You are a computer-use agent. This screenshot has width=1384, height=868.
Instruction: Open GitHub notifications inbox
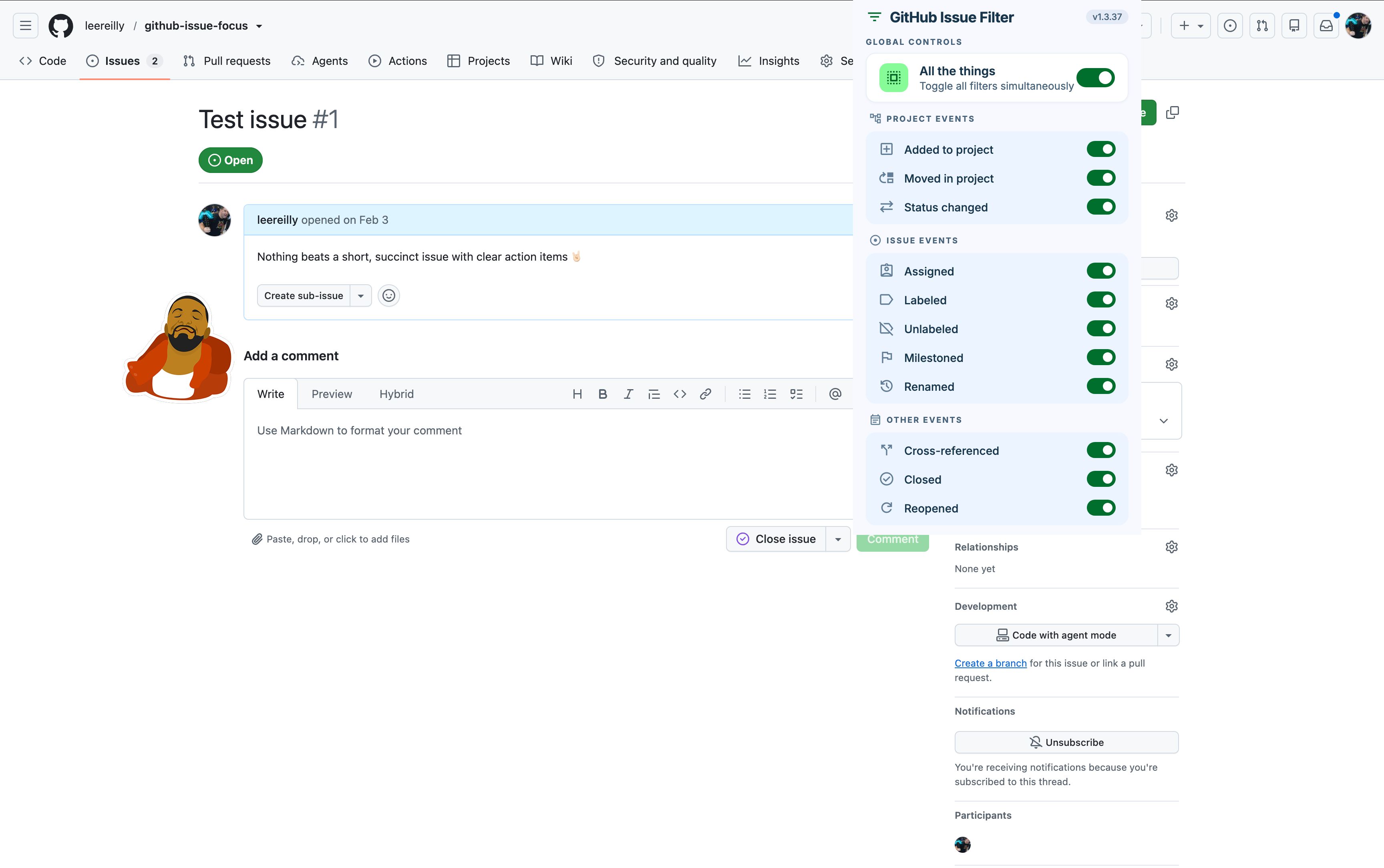[x=1326, y=25]
